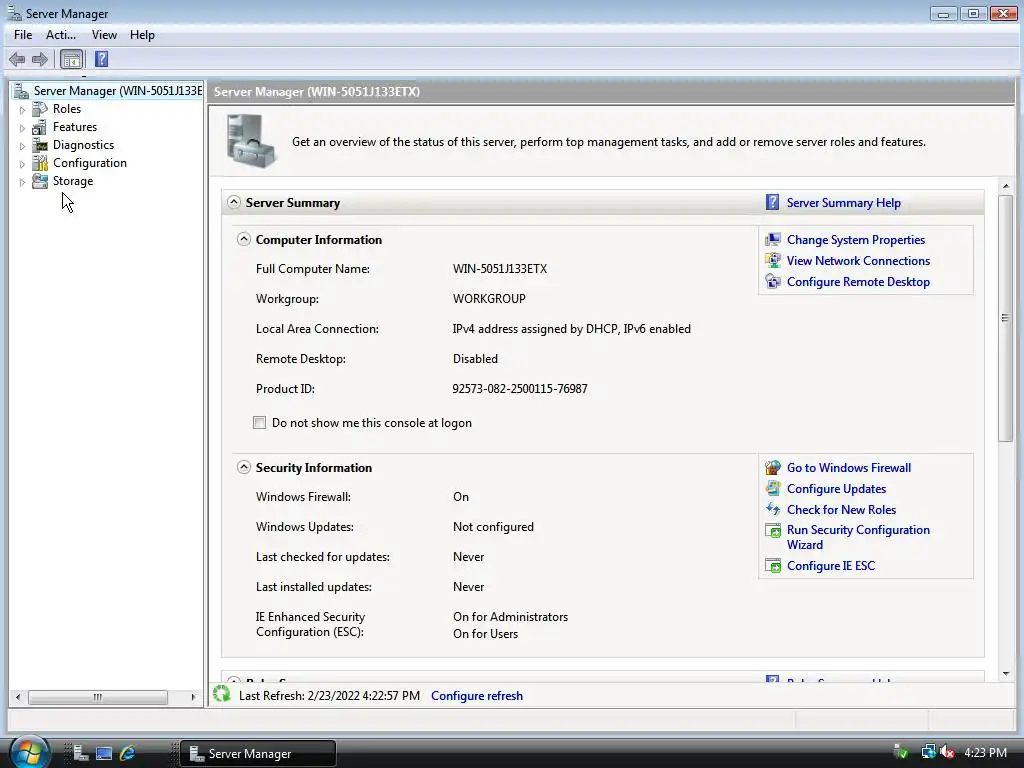
Task: Select the Roles tree item label
Action: (x=67, y=109)
